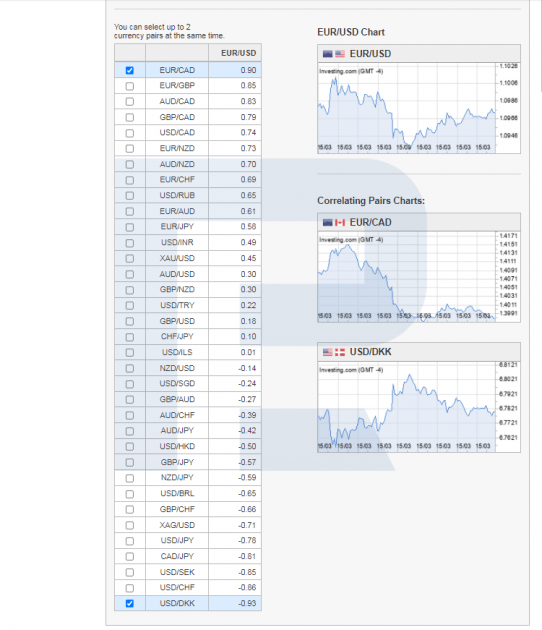Check the EUR/GBP checkbox
Image resolution: width=542 pixels, height=630 pixels.
point(129,86)
